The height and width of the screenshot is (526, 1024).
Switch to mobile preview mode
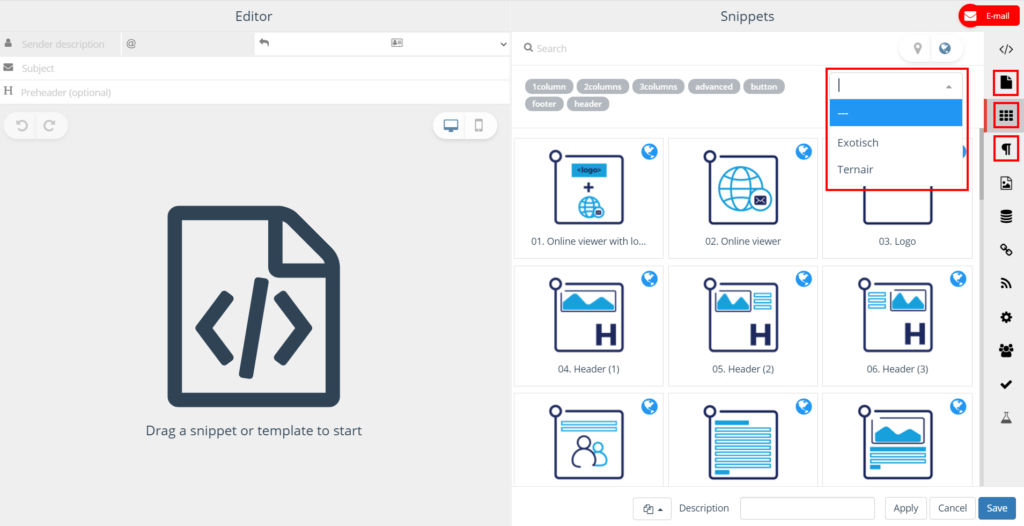pos(479,125)
